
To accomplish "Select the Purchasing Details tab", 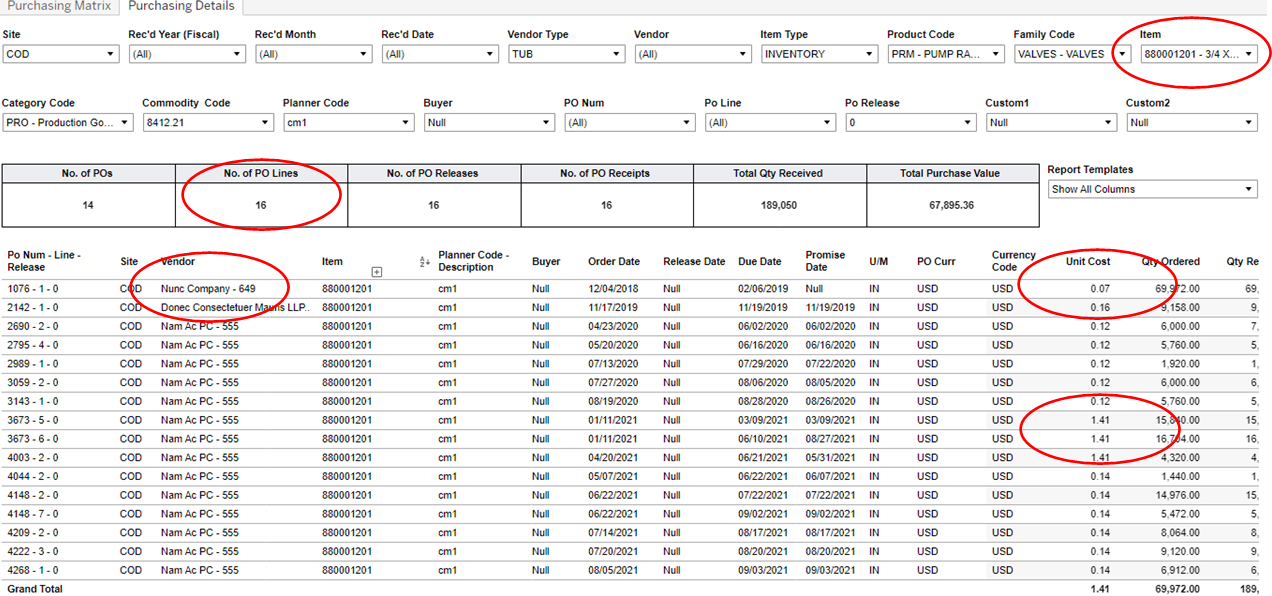I will tap(181, 6).
